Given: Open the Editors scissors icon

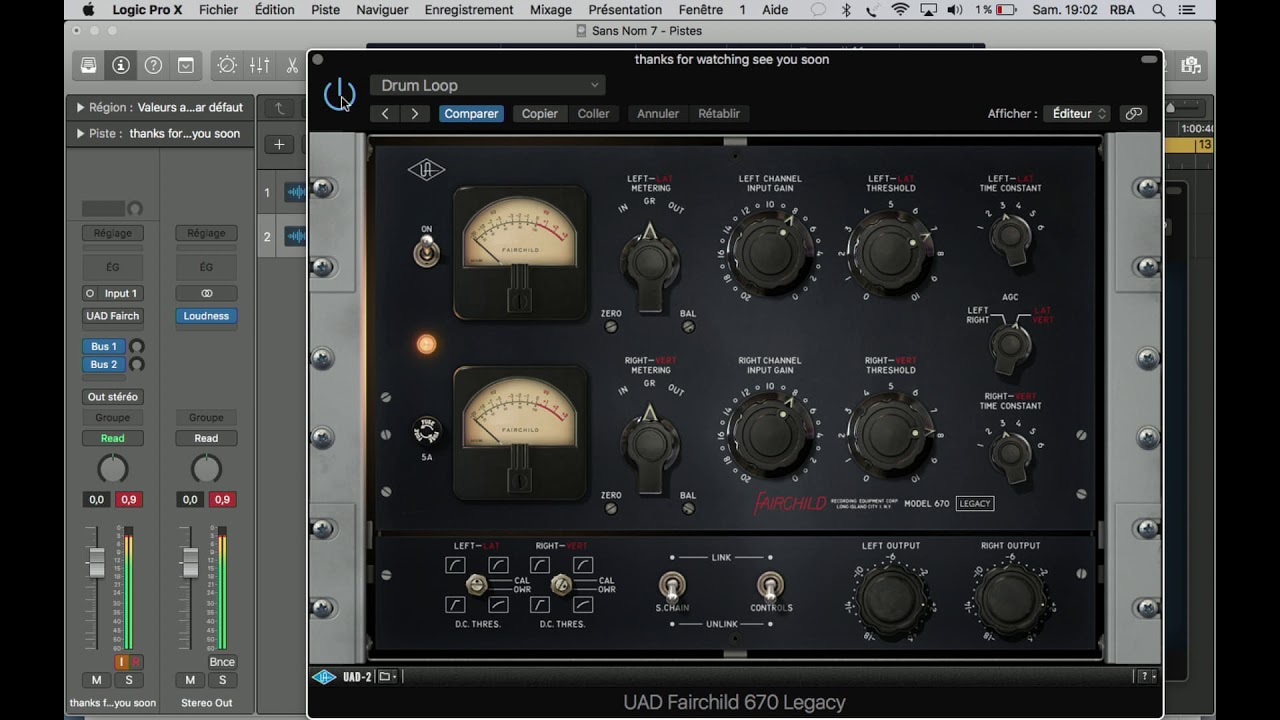Looking at the screenshot, I should point(291,65).
